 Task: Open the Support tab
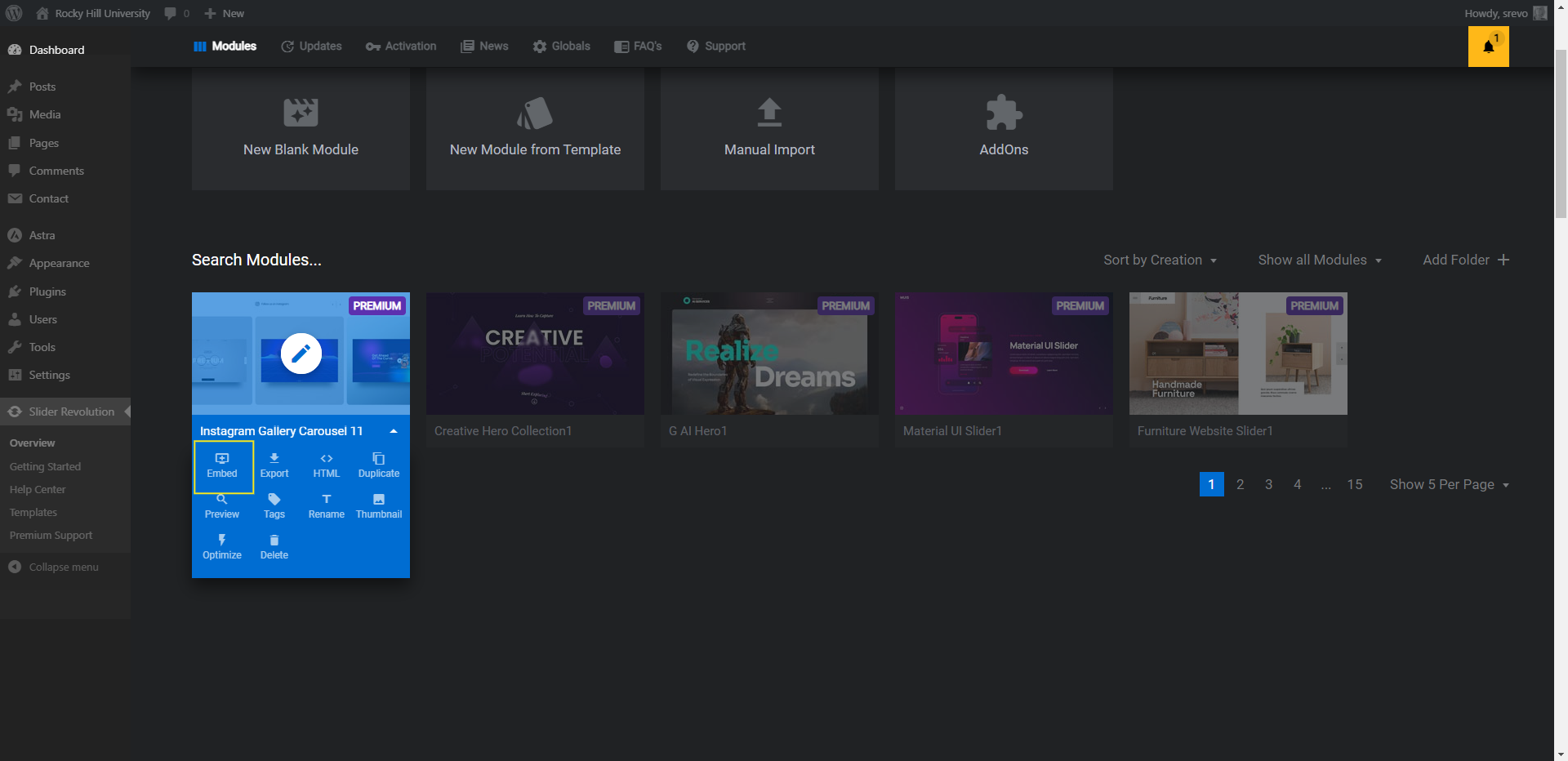tap(715, 47)
